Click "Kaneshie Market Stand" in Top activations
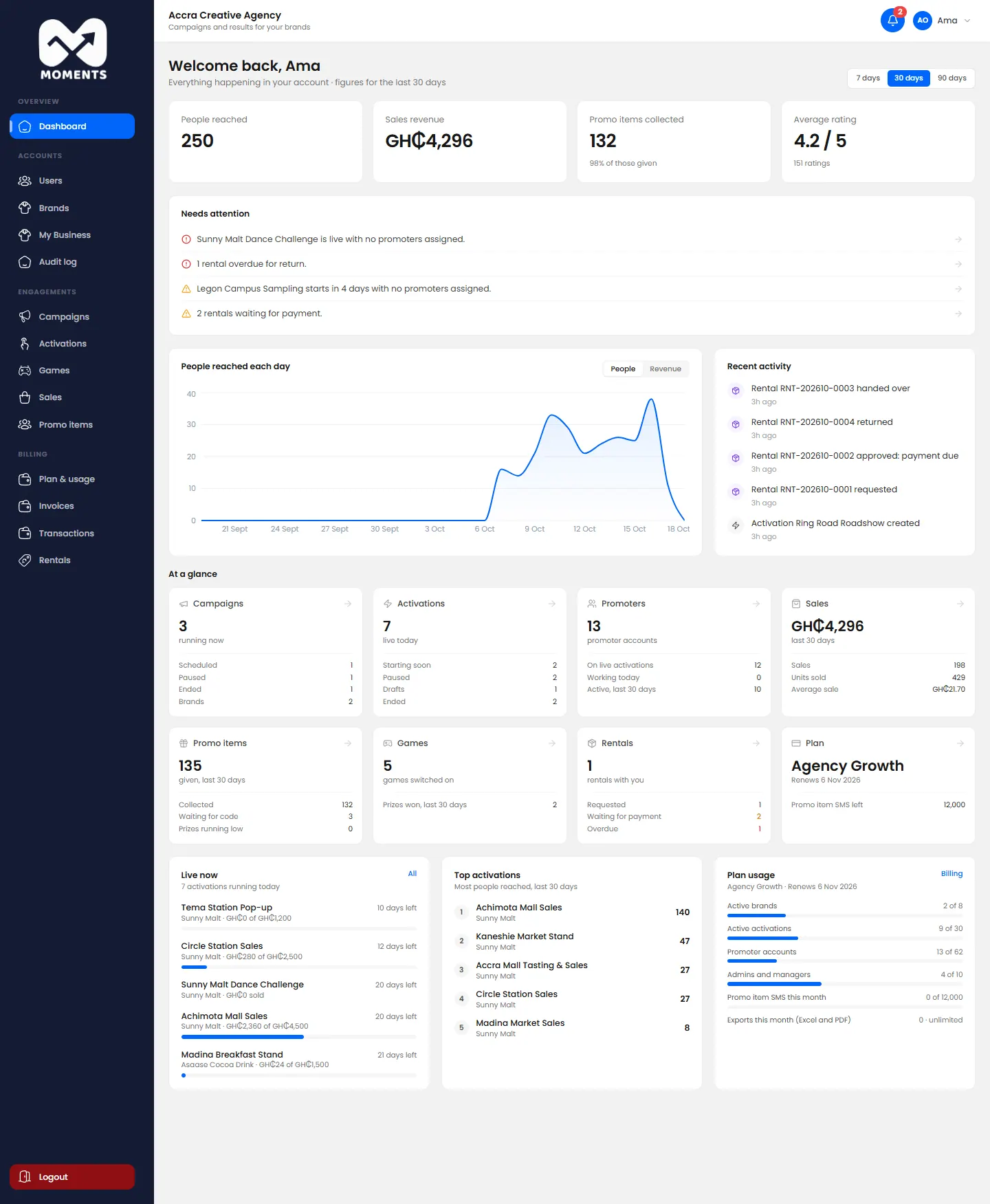 click(525, 937)
